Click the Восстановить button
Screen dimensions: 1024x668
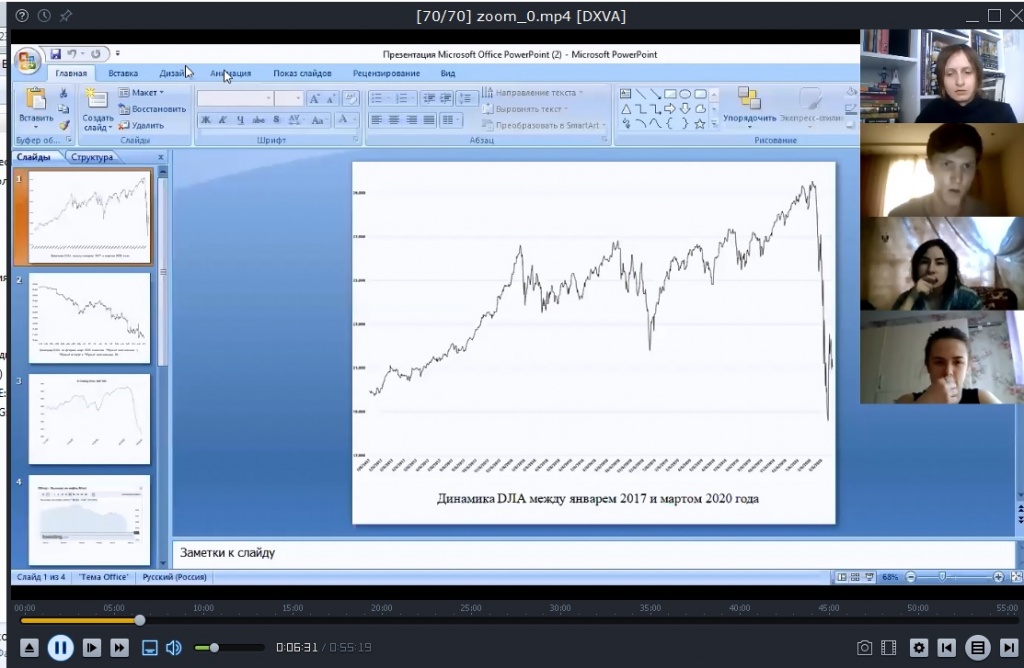[x=153, y=109]
